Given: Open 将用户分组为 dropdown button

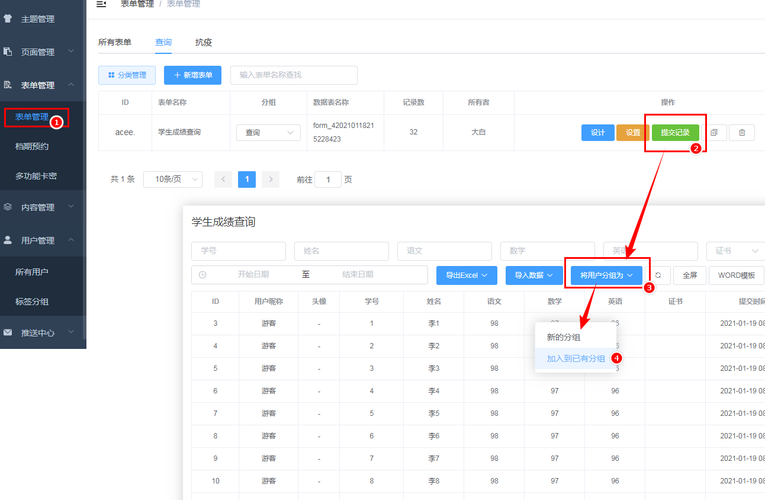Looking at the screenshot, I should pyautogui.click(x=606, y=275).
